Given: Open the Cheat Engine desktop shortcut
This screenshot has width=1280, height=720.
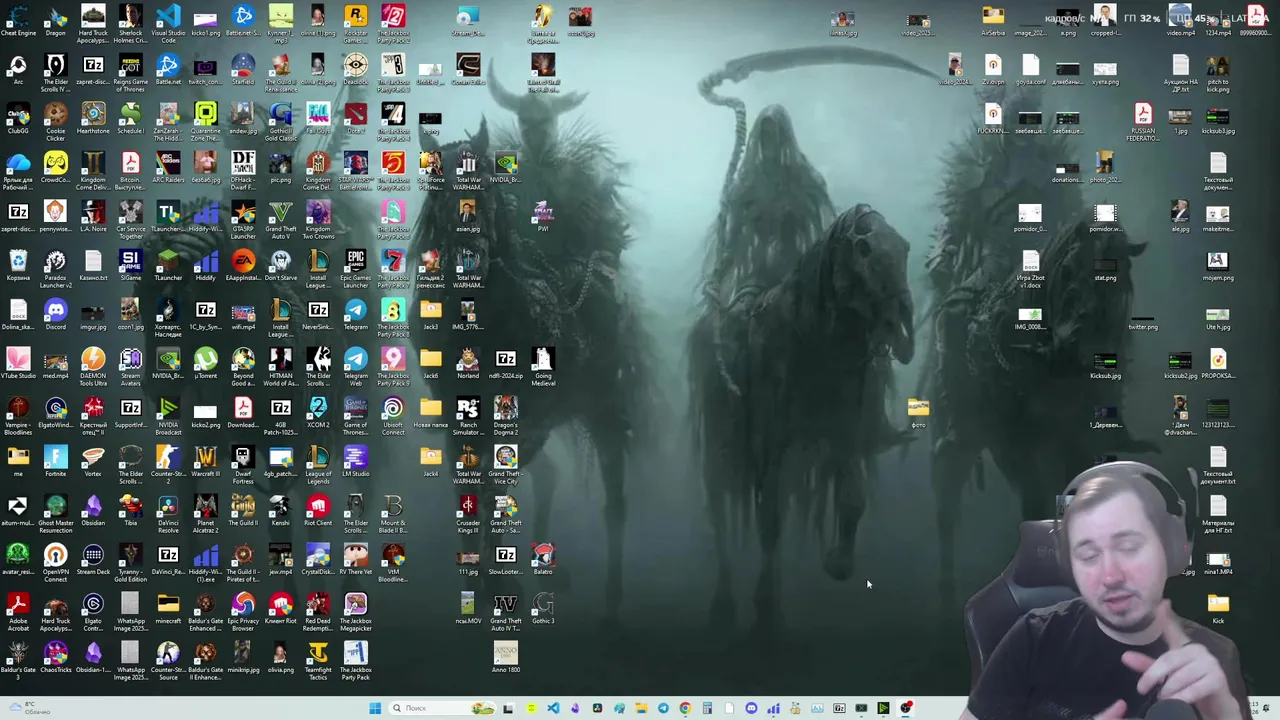Looking at the screenshot, I should tap(18, 21).
